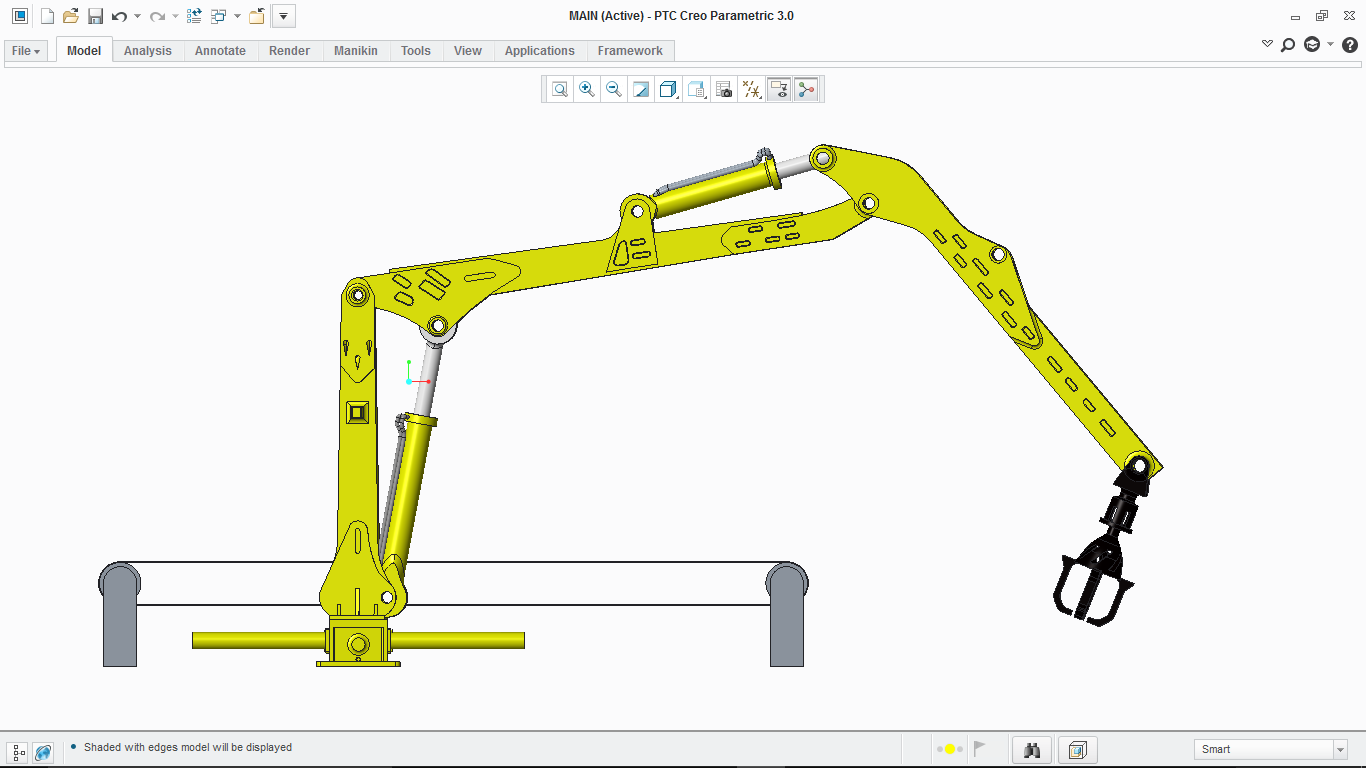Click the Repaint screen icon
The image size is (1366, 768).
click(641, 90)
